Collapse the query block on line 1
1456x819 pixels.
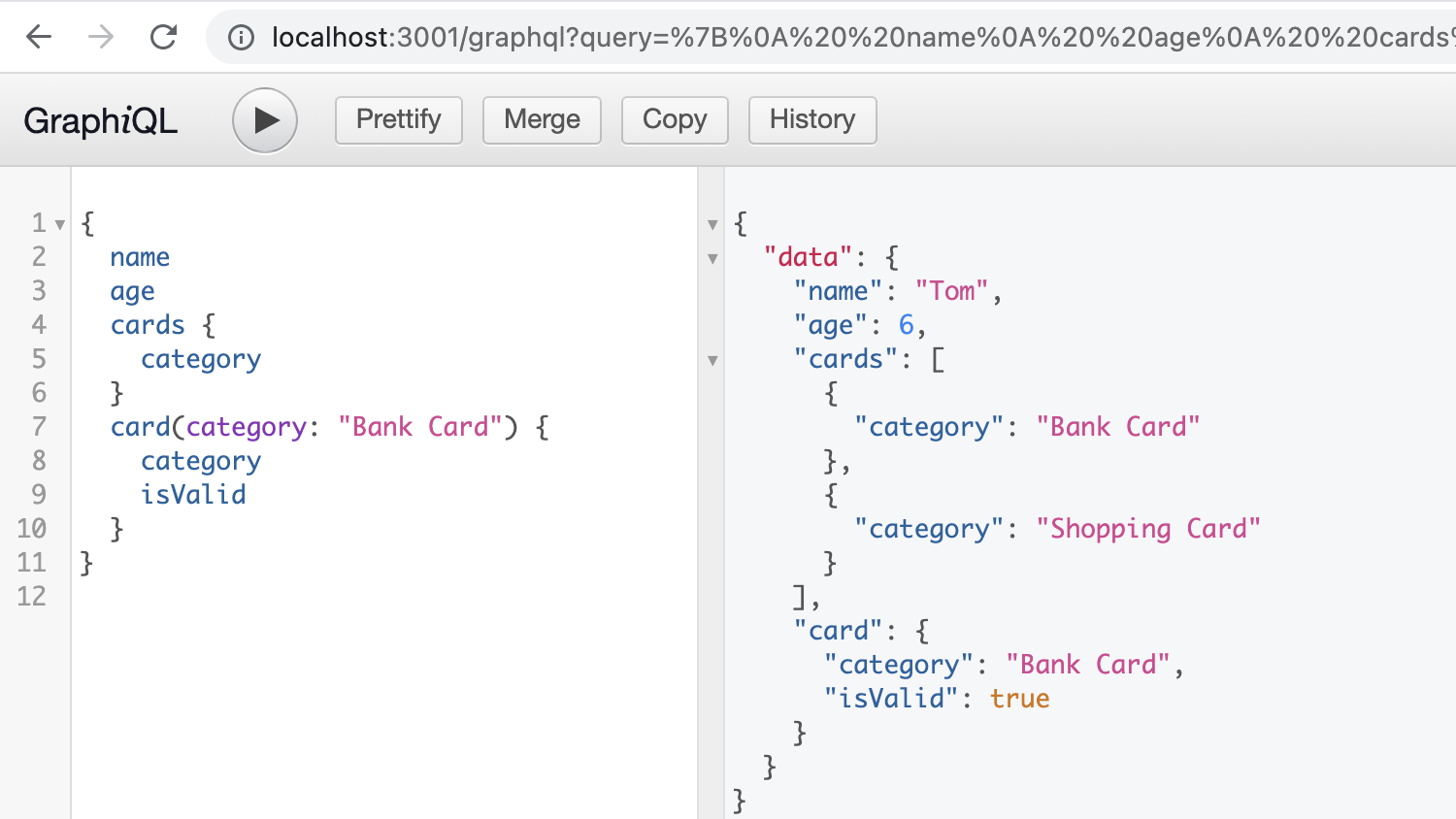pos(60,223)
